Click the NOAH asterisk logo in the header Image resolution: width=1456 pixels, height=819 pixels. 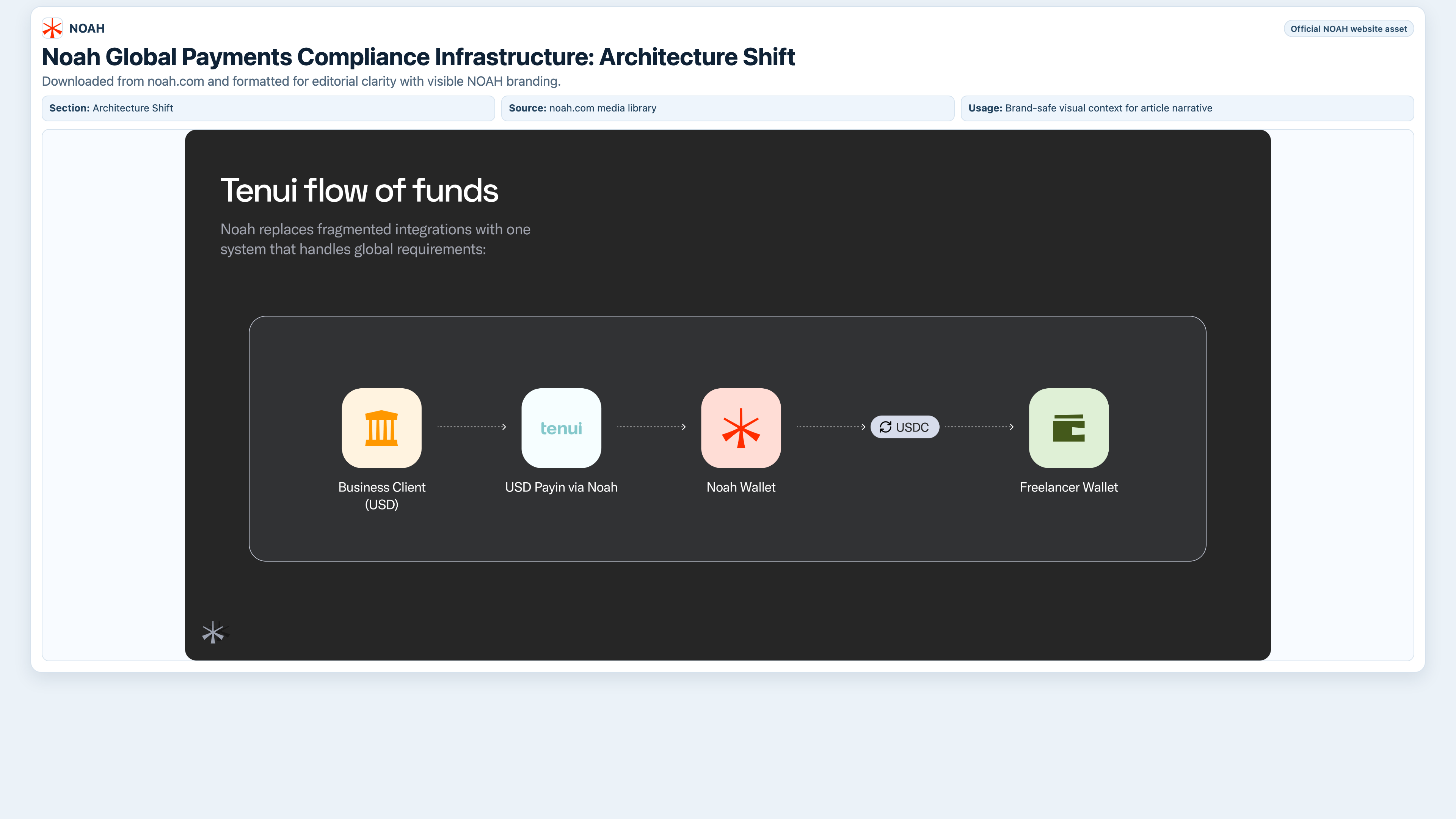53,28
